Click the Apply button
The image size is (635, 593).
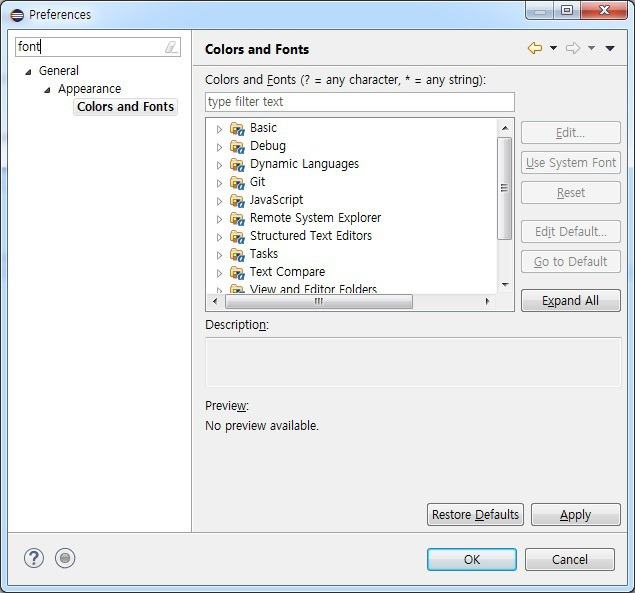pos(575,514)
